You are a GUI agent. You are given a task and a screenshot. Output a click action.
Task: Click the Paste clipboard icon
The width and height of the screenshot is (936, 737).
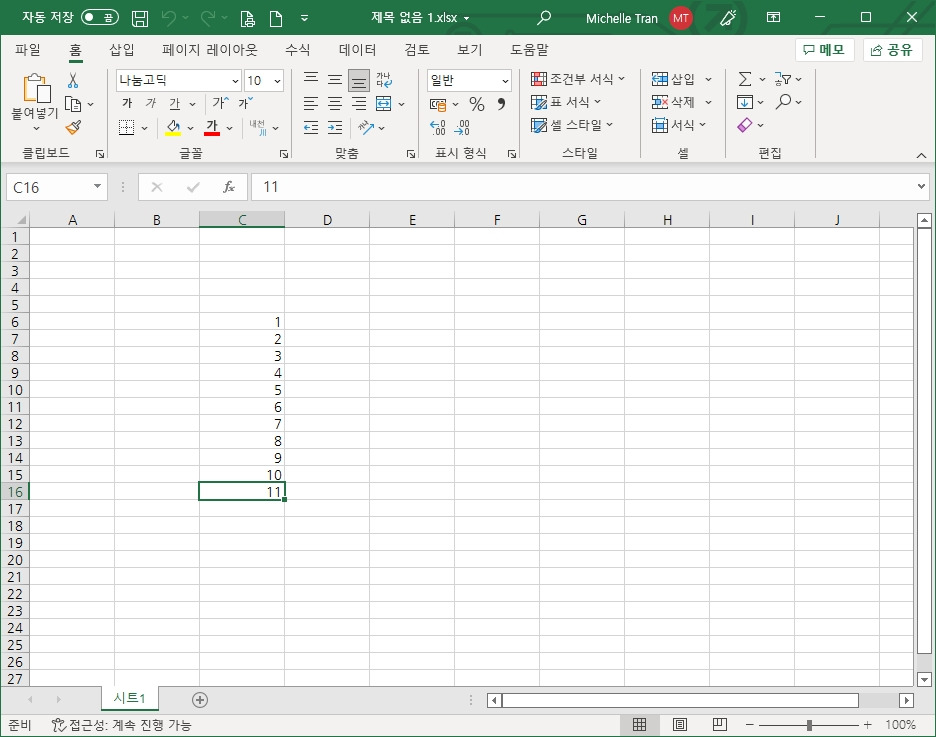pos(36,89)
